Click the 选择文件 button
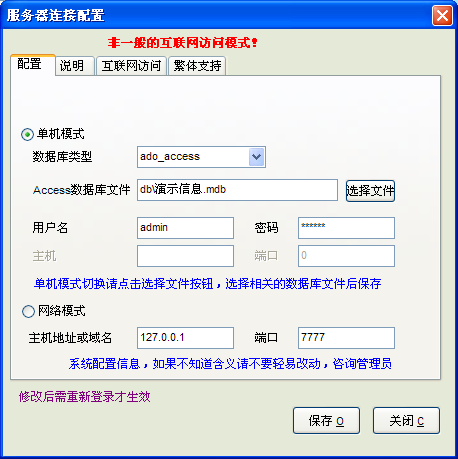Screen dimensions: 458x459 click(x=370, y=191)
